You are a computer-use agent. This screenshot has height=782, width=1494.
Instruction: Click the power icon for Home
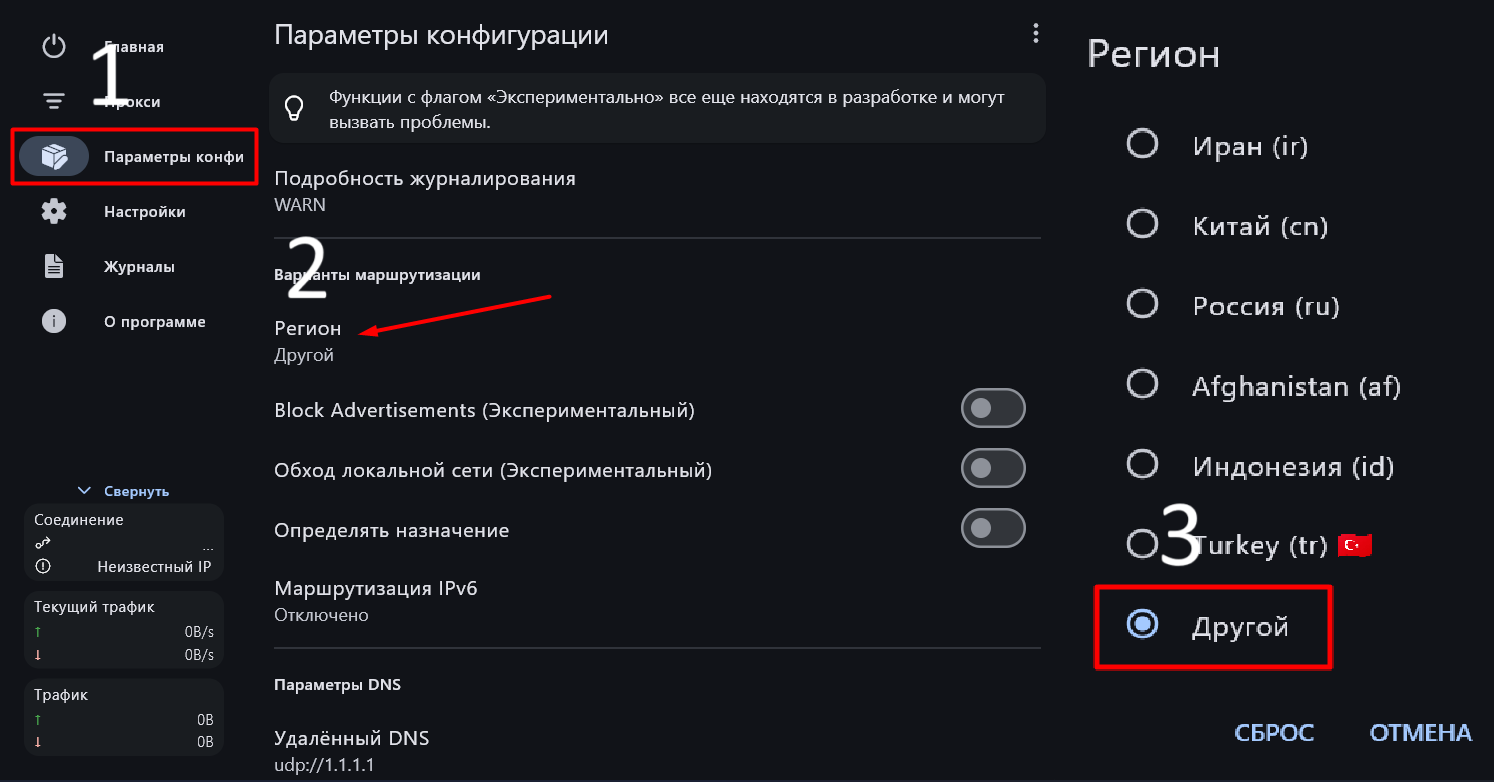(x=53, y=47)
